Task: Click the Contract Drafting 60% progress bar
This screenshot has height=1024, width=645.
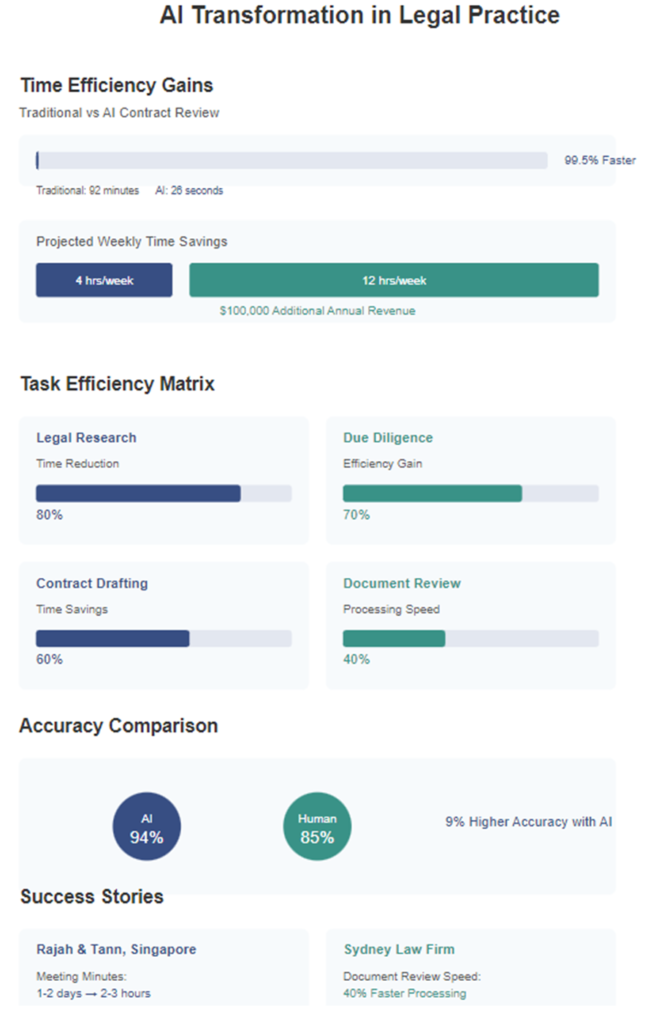Action: pyautogui.click(x=164, y=638)
